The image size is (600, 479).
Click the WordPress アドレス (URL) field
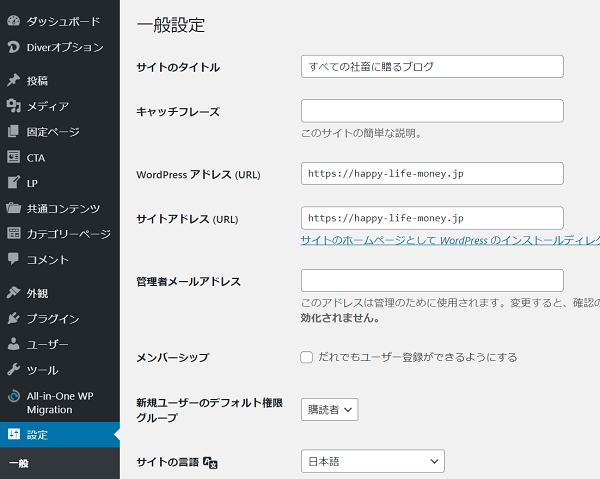click(432, 173)
